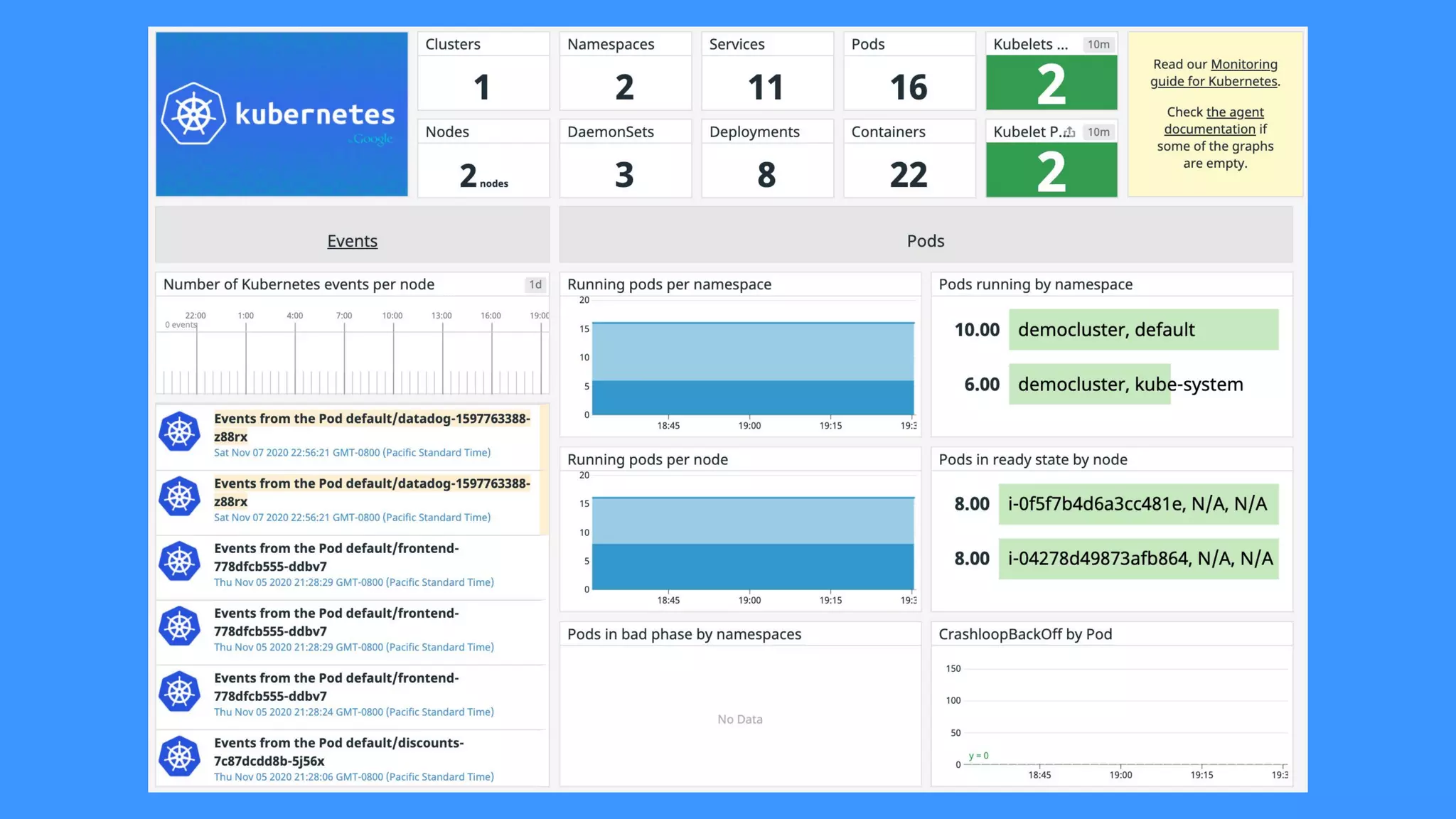The image size is (1456, 819).
Task: Click icon of second frontend 21:28:29 event
Action: 180,626
